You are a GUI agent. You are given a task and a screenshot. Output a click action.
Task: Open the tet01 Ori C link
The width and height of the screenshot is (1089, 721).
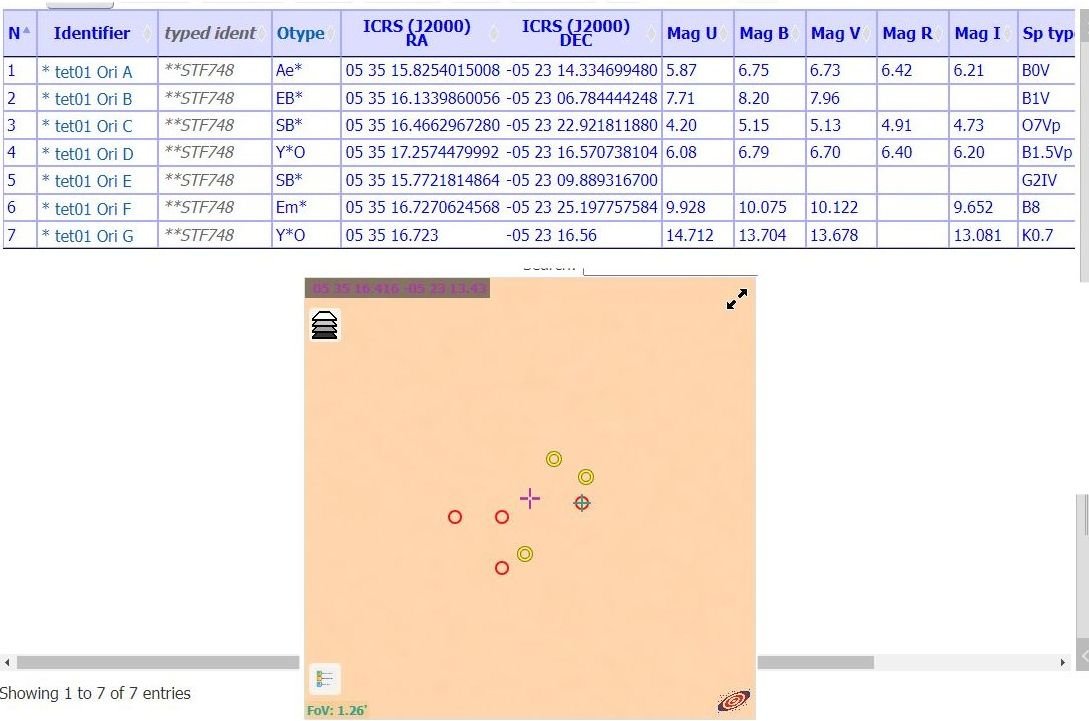[x=93, y=126]
